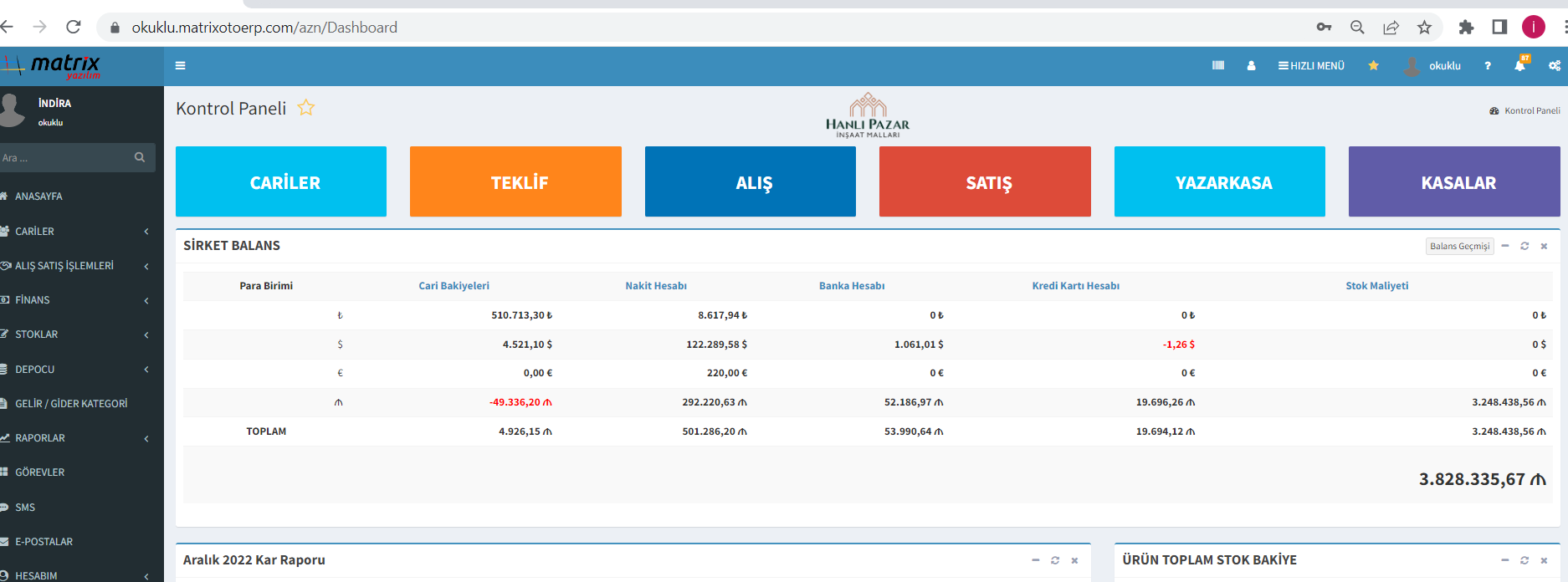Collapse the Aralık 2022 Kar Raporu panel

[x=1036, y=560]
